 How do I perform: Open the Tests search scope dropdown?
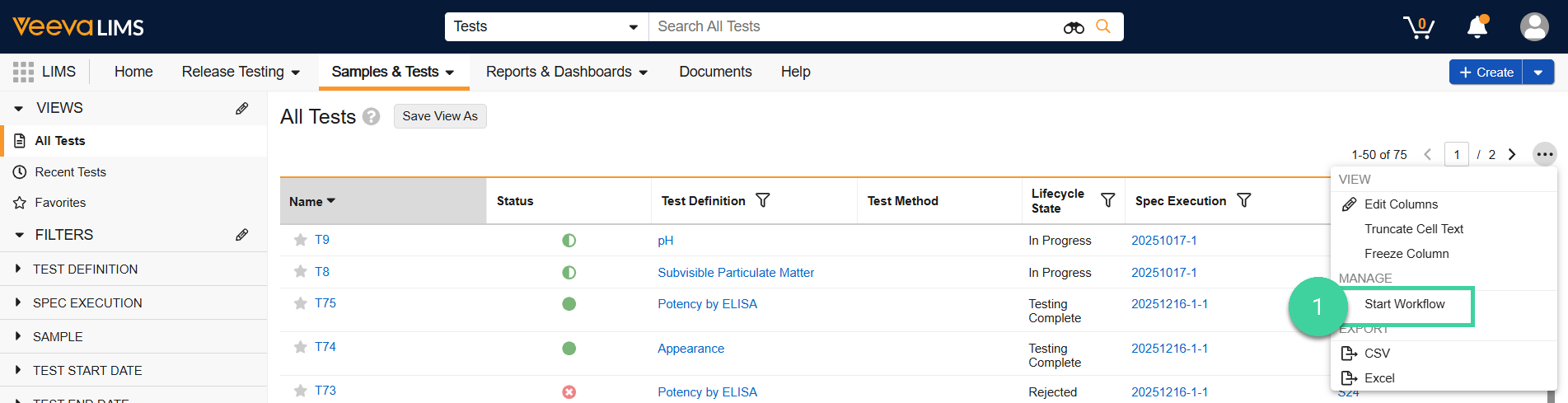pyautogui.click(x=546, y=26)
